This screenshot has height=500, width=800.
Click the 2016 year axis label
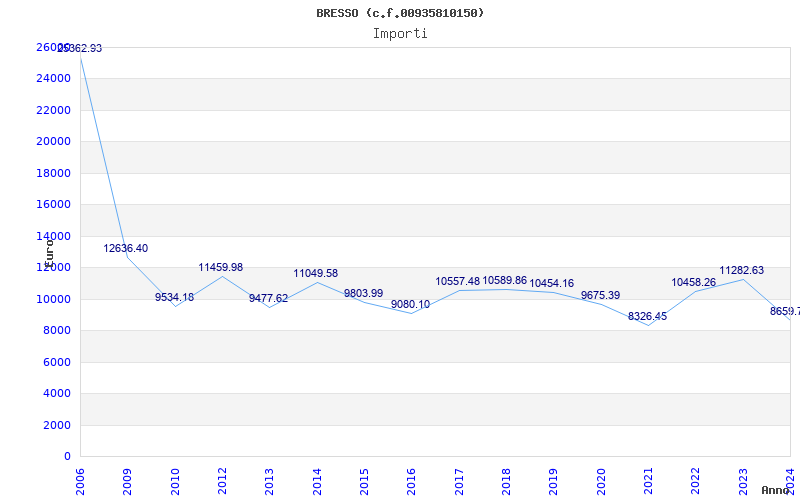pyautogui.click(x=412, y=480)
